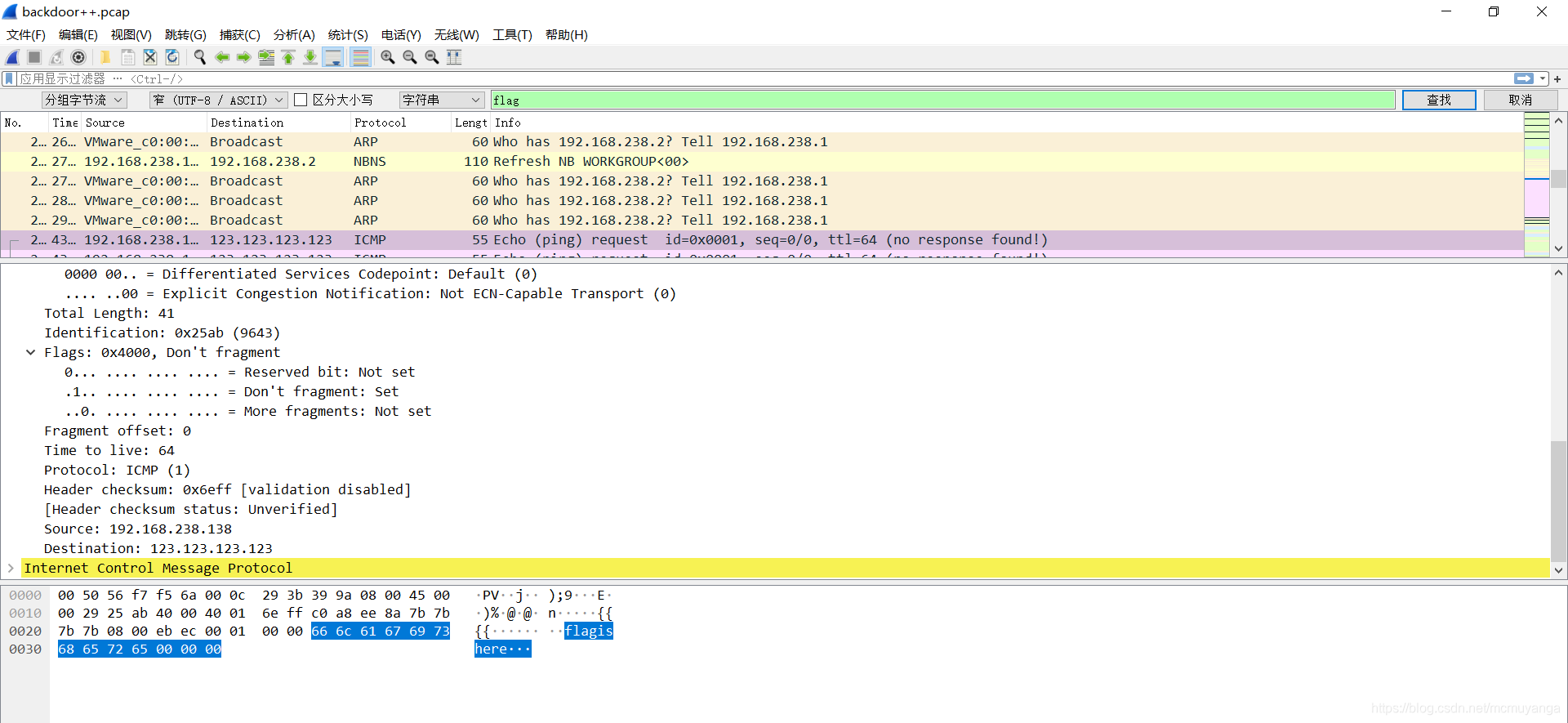Image resolution: width=1568 pixels, height=723 pixels.
Task: Open filter history dropdown arrow
Action: 1543,78
